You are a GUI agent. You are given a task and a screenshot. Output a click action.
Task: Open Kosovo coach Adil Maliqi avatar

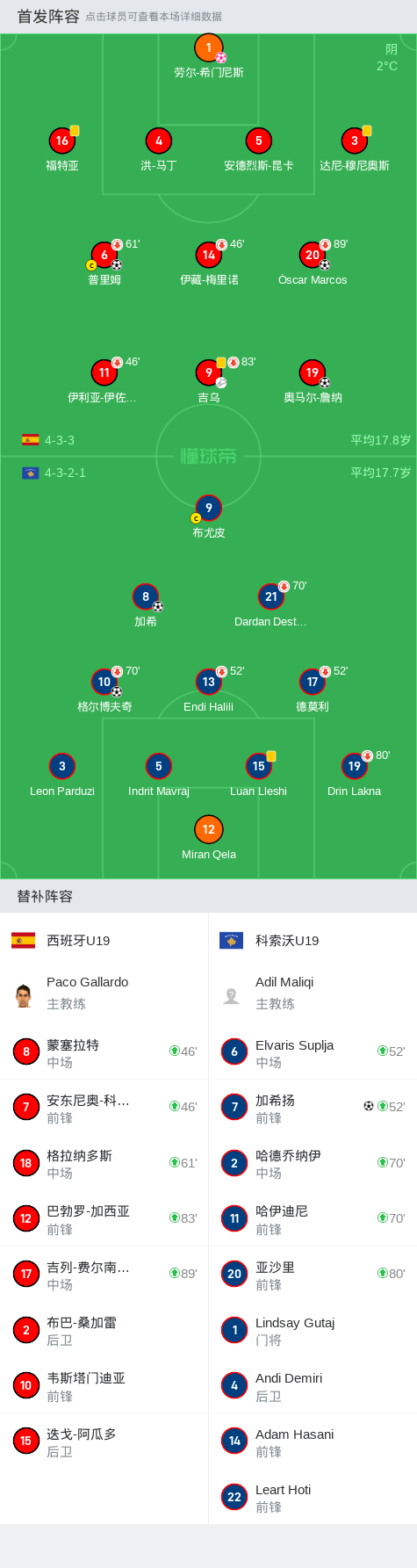point(232,995)
